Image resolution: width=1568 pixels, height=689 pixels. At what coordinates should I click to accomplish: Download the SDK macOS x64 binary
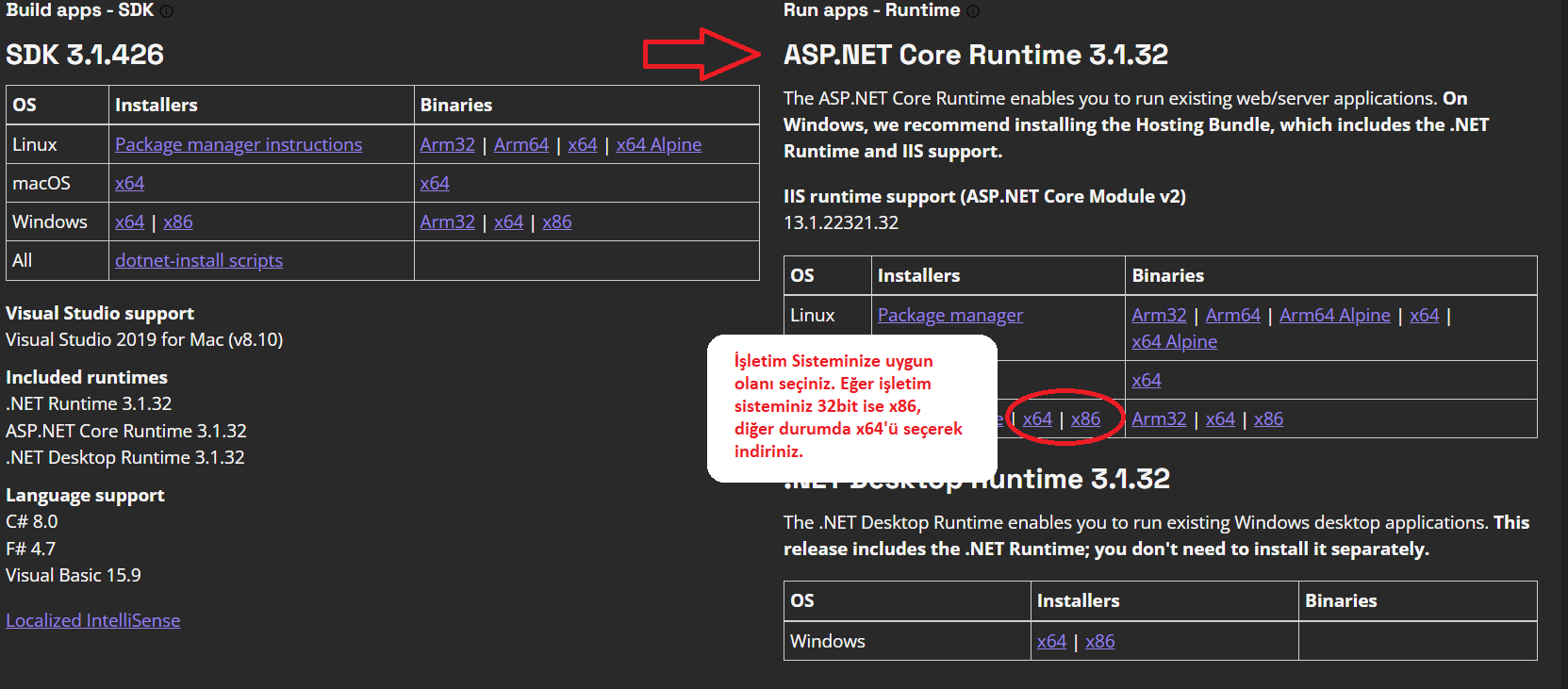[x=435, y=183]
